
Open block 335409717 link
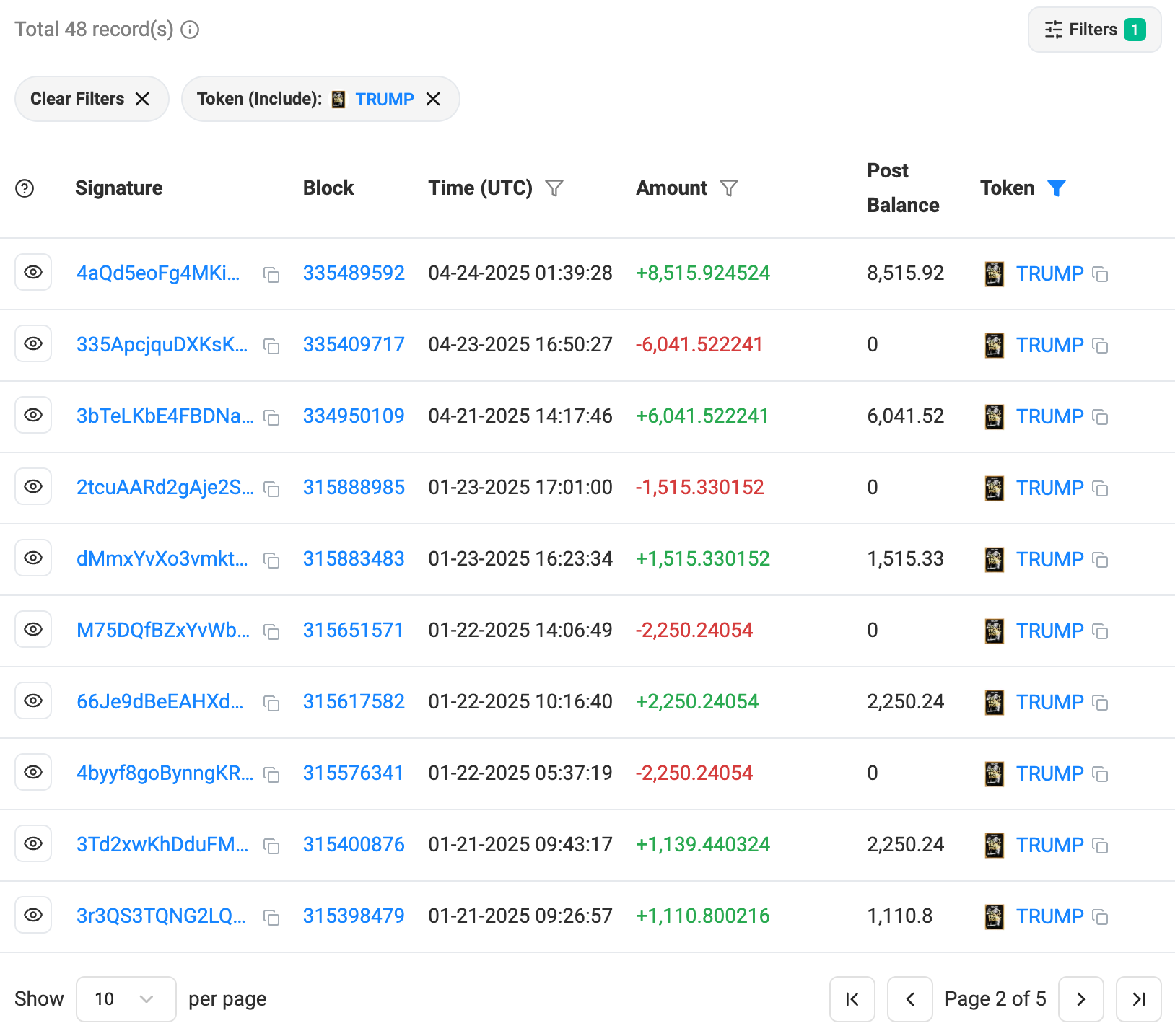coord(354,345)
